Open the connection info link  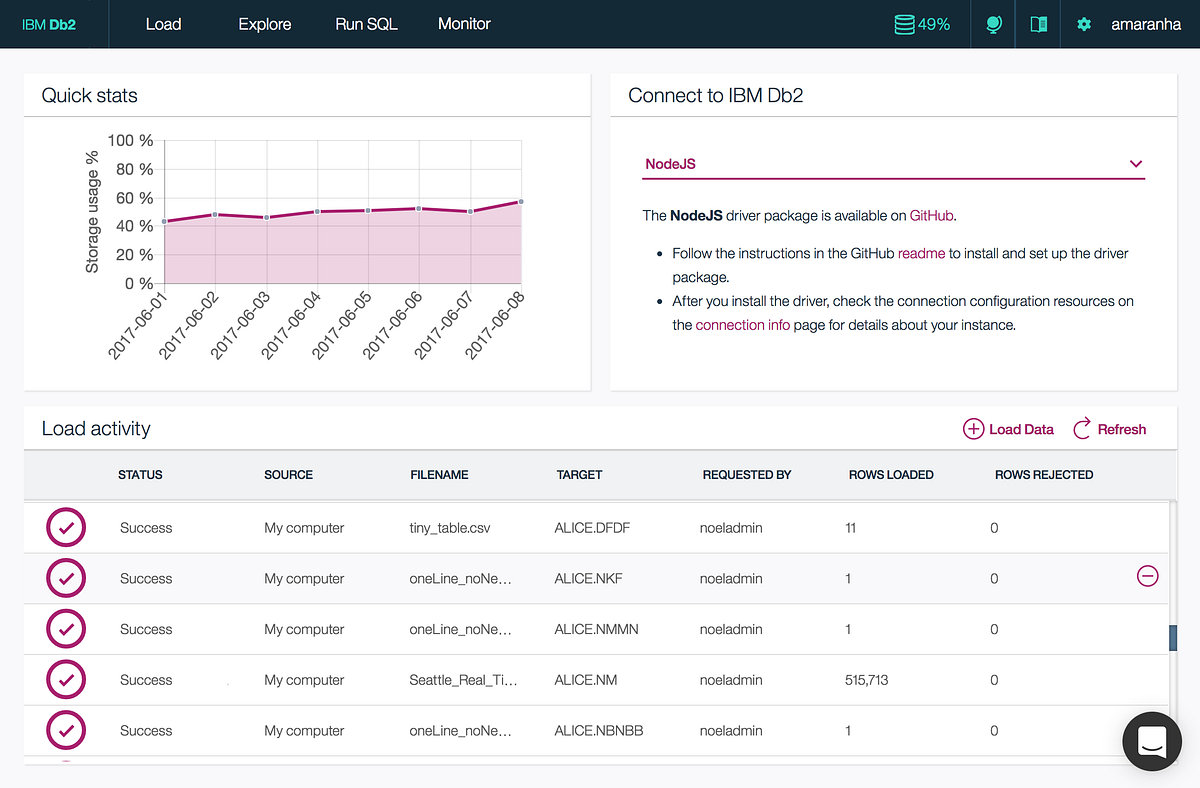point(743,325)
